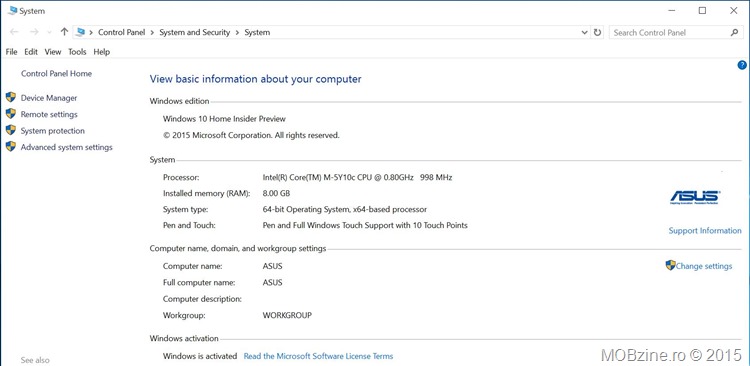Image resolution: width=750 pixels, height=366 pixels.
Task: Click the shield icon beside Device Manager
Action: [11, 98]
